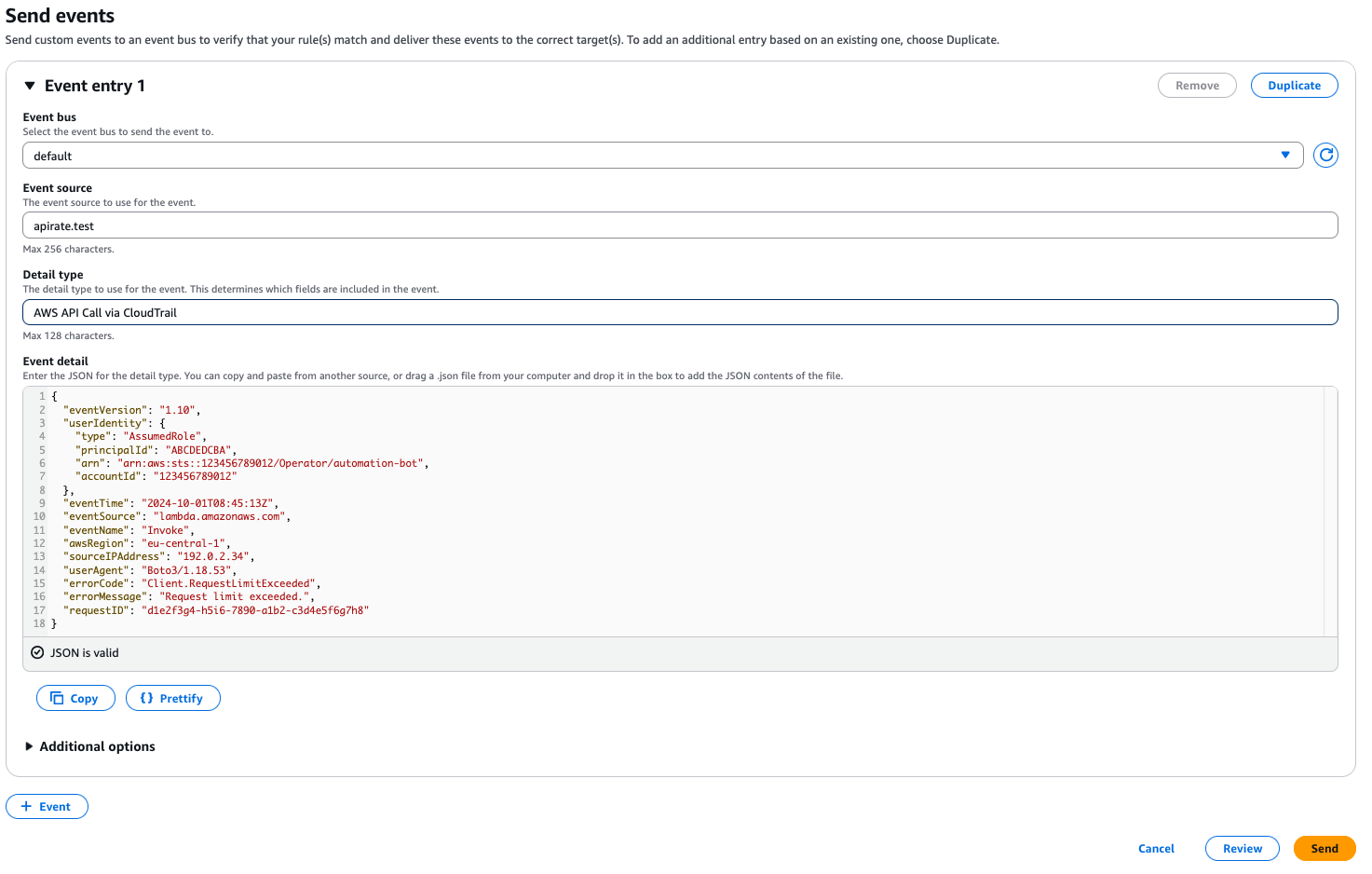Click into the Detail type input
Viewport: 1372px width, 874px height.
[x=680, y=312]
